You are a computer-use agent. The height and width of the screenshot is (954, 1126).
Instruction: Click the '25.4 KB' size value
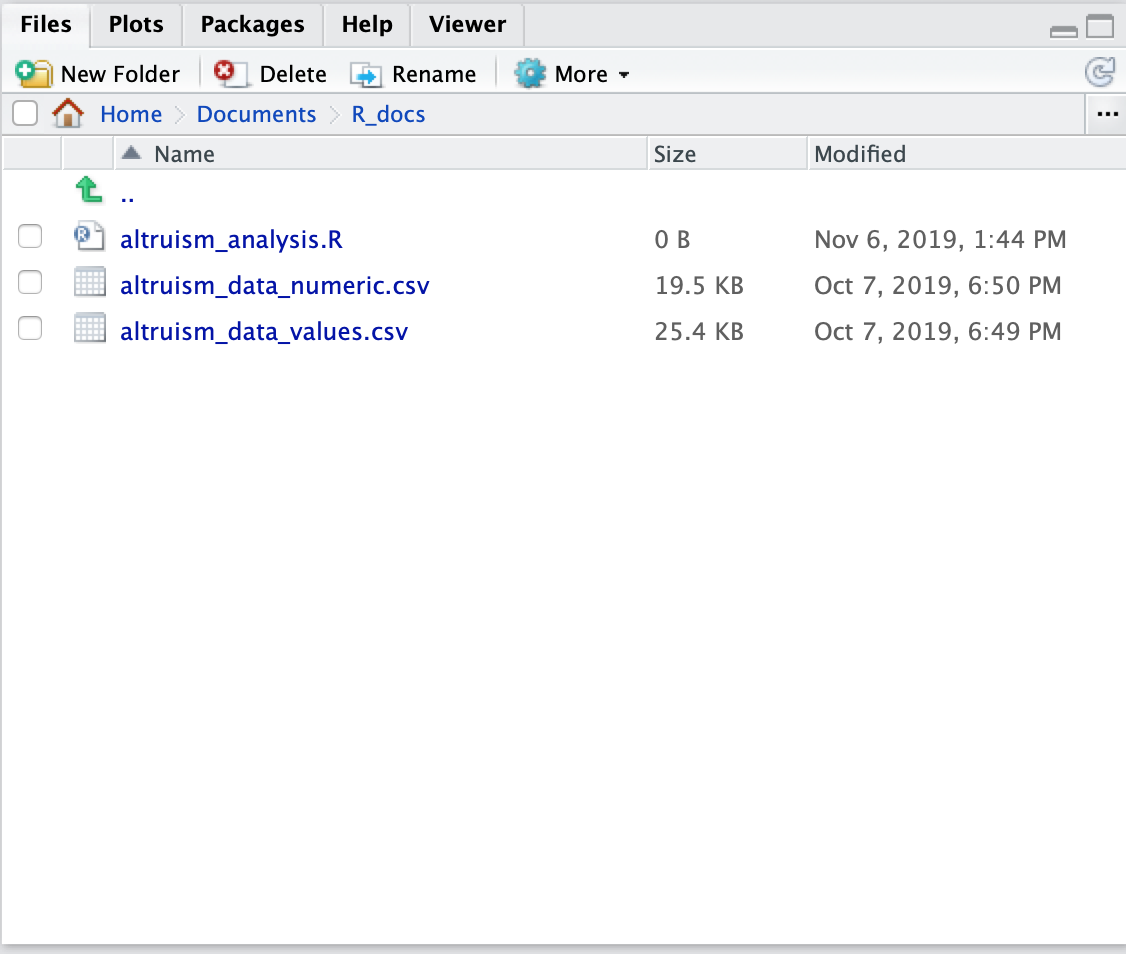click(x=699, y=331)
